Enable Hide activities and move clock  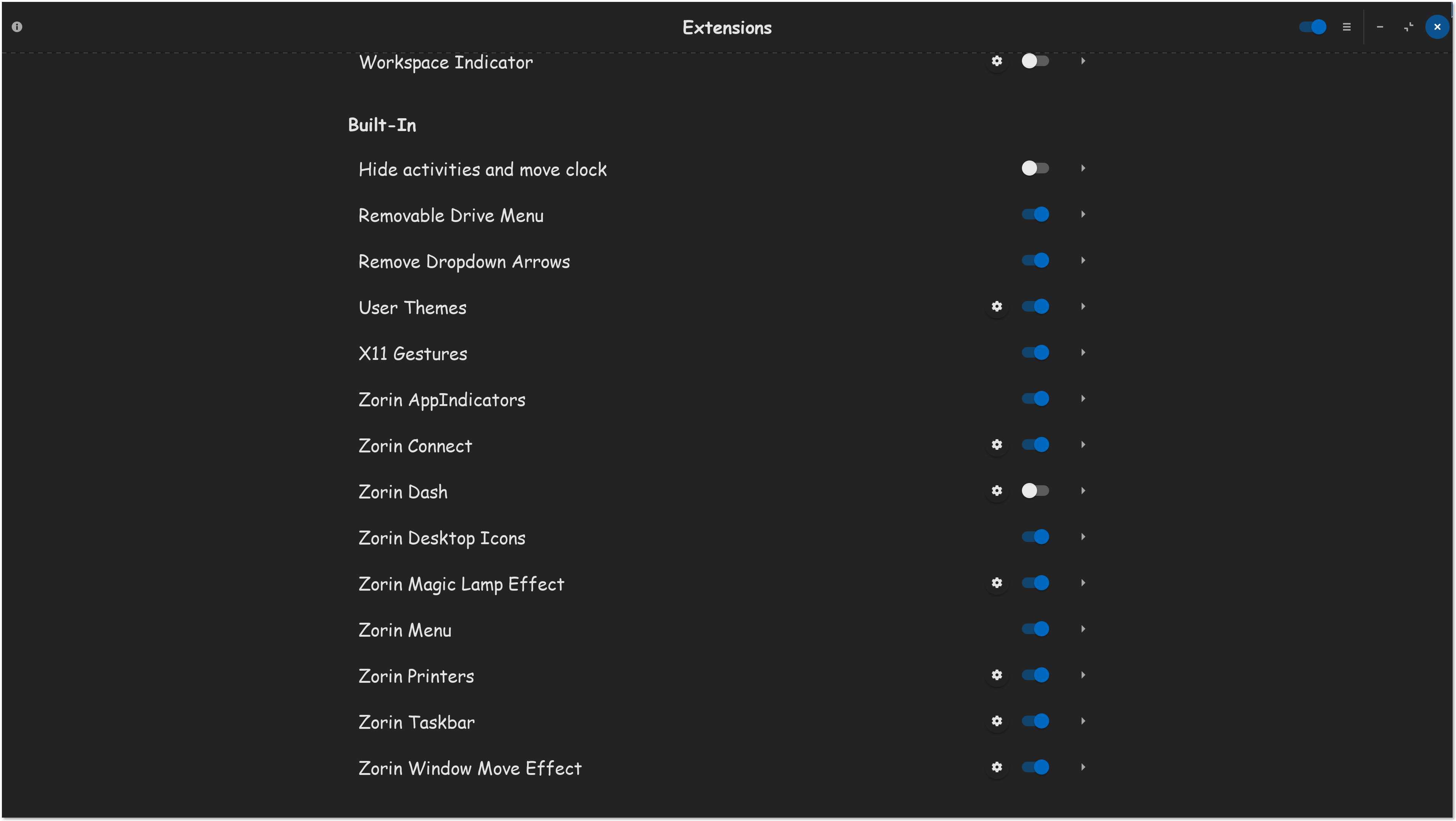pyautogui.click(x=1035, y=168)
